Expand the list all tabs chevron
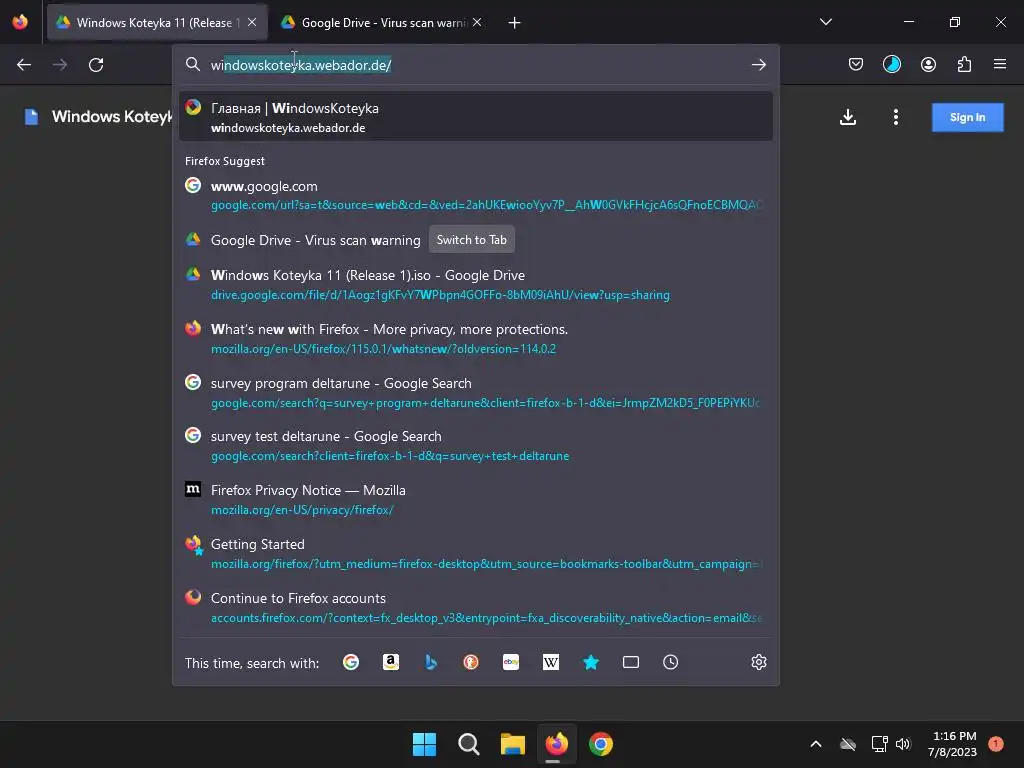 coord(825,22)
